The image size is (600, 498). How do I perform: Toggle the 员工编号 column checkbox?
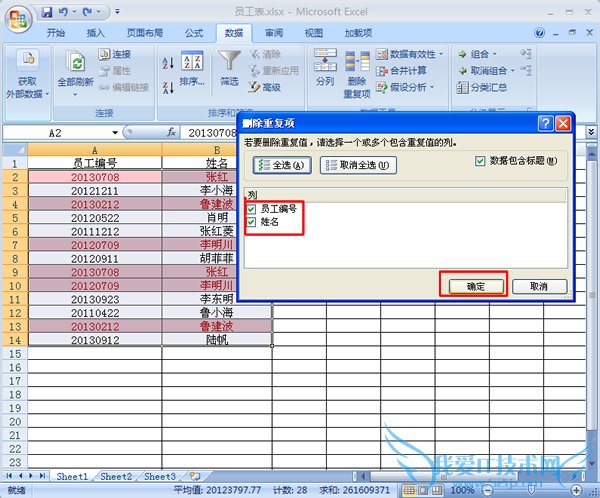point(251,209)
